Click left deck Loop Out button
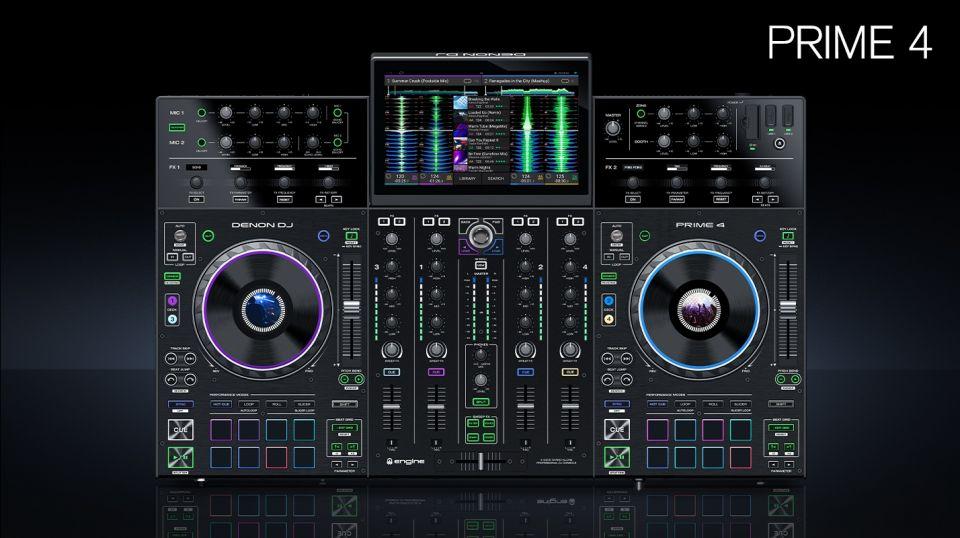This screenshot has width=960, height=538. click(x=188, y=257)
